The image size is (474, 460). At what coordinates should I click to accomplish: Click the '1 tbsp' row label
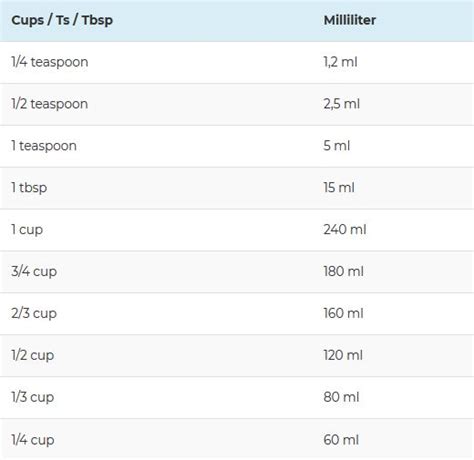coord(29,188)
